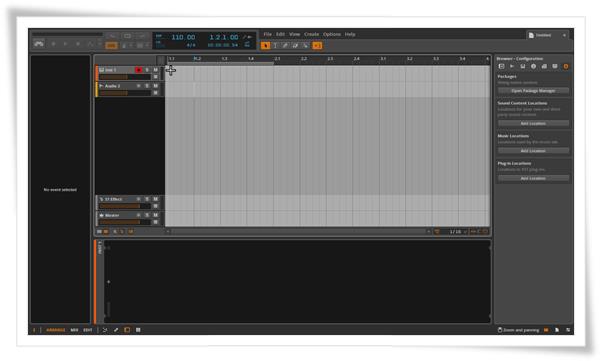Image resolution: width=600 pixels, height=361 pixels.
Task: Toggle the orange browser panel icon in footer
Action: pyautogui.click(x=546, y=330)
